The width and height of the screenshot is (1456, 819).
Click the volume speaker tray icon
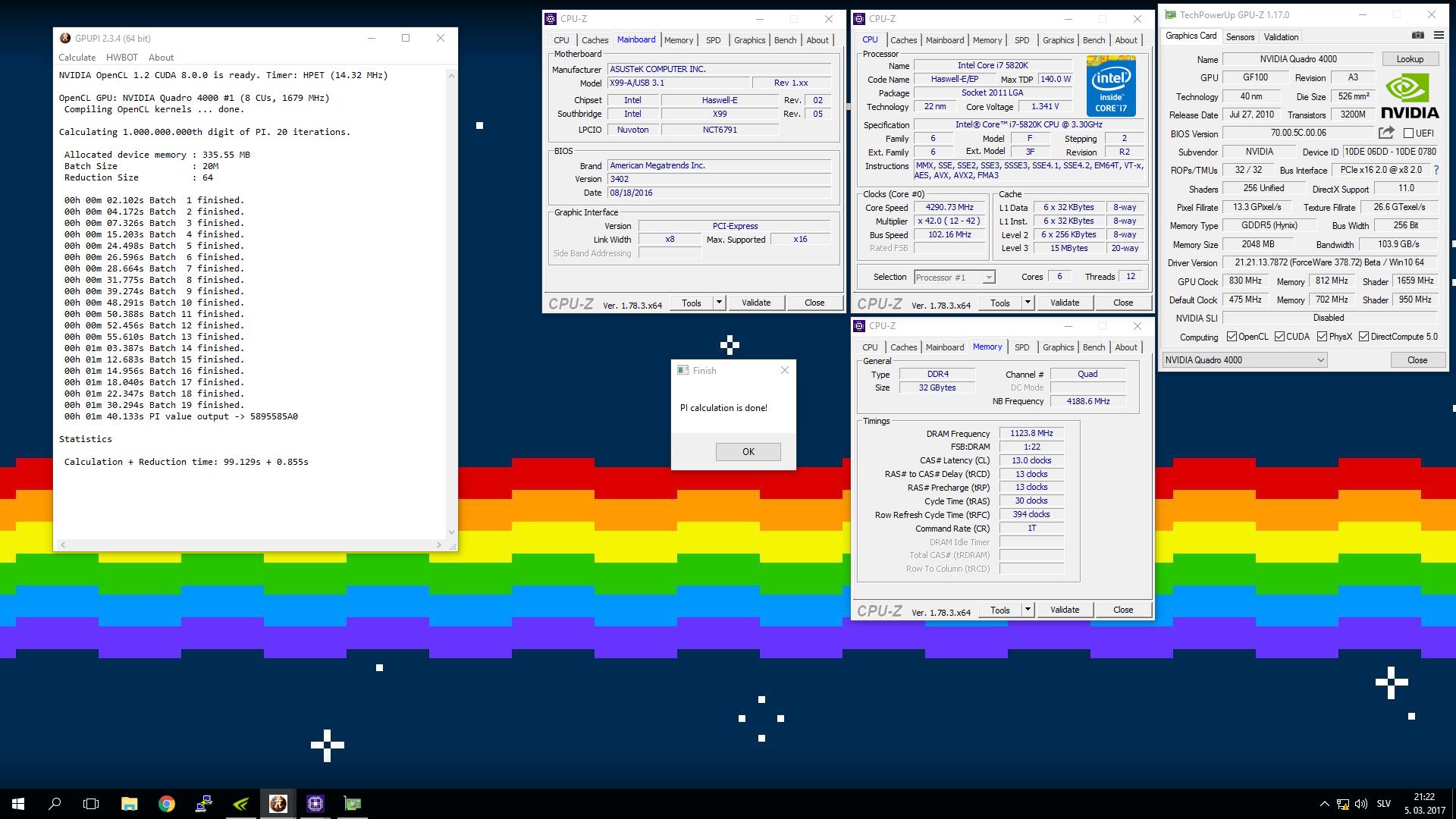tap(1360, 804)
